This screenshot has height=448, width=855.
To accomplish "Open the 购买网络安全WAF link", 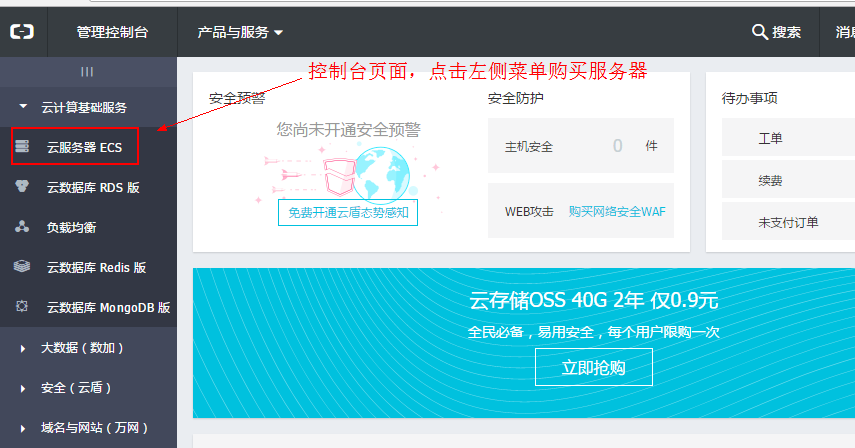I will tap(616, 211).
